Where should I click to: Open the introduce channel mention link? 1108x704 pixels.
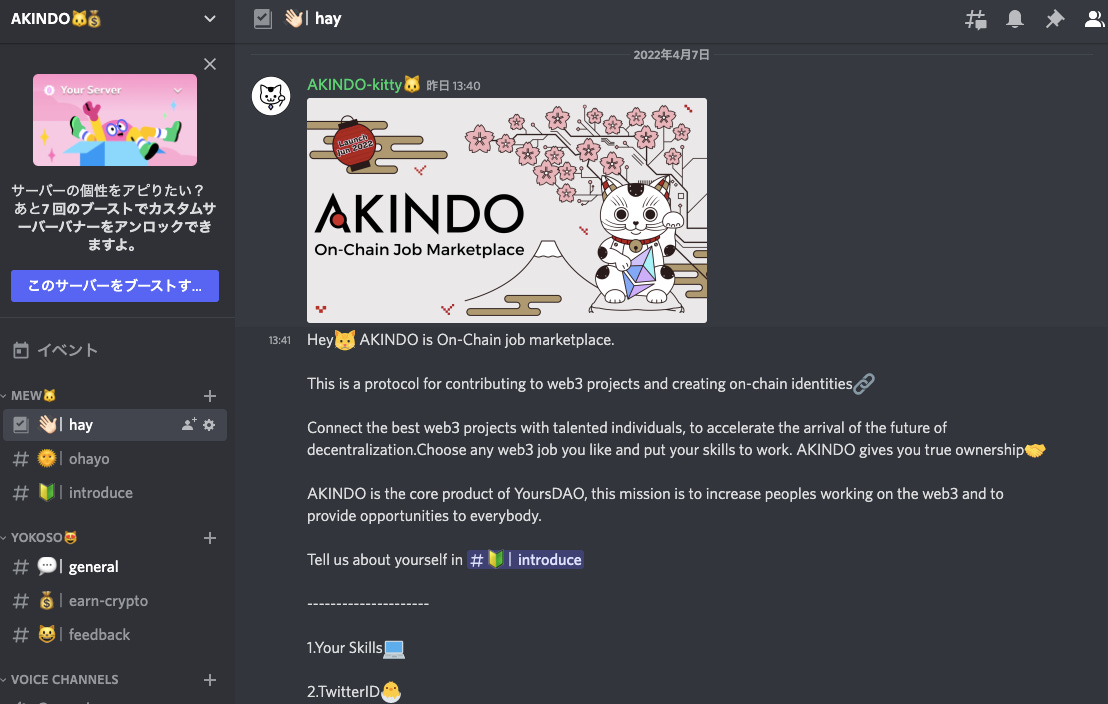pyautogui.click(x=525, y=560)
